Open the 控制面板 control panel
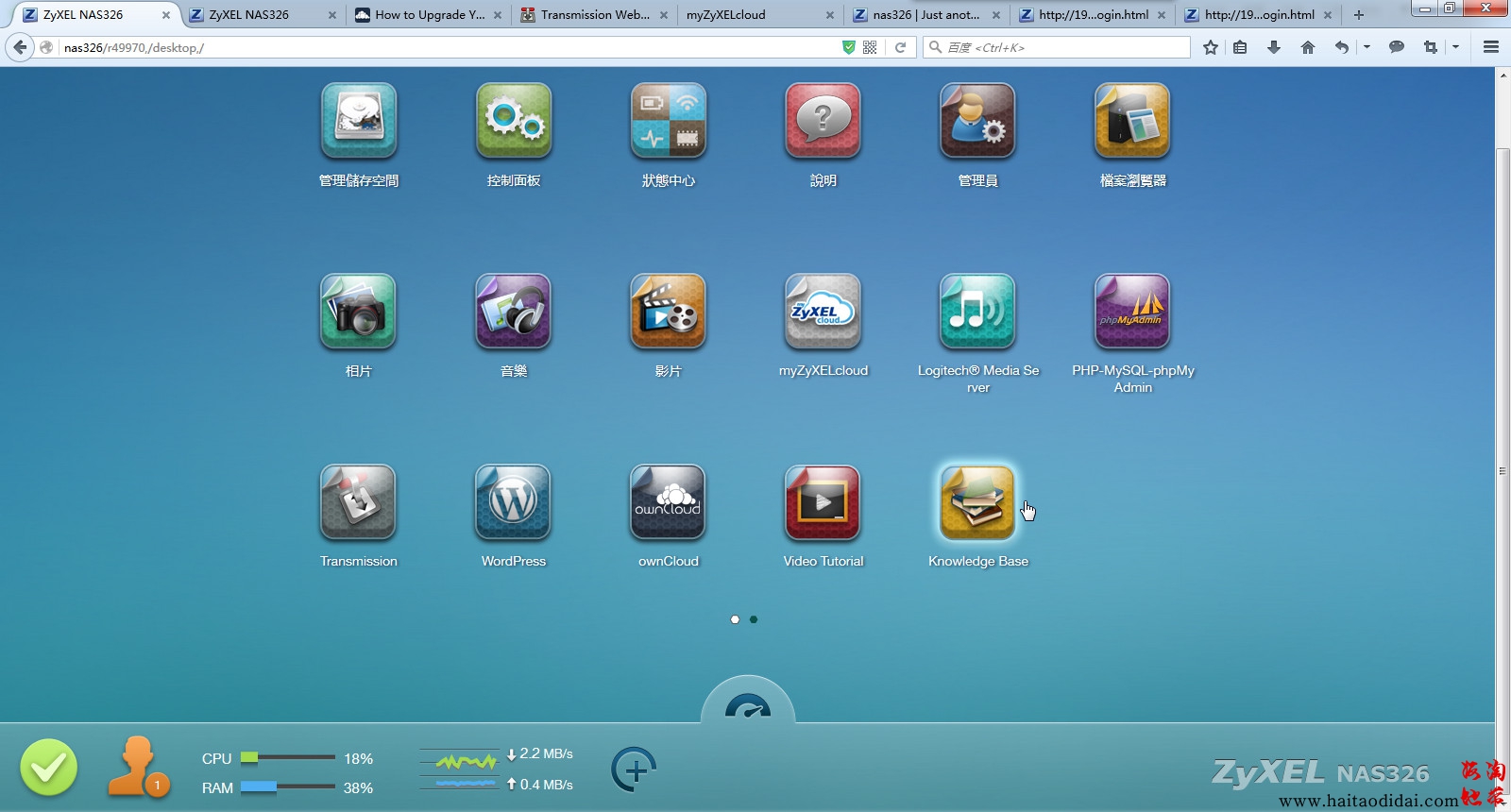 pyautogui.click(x=513, y=121)
